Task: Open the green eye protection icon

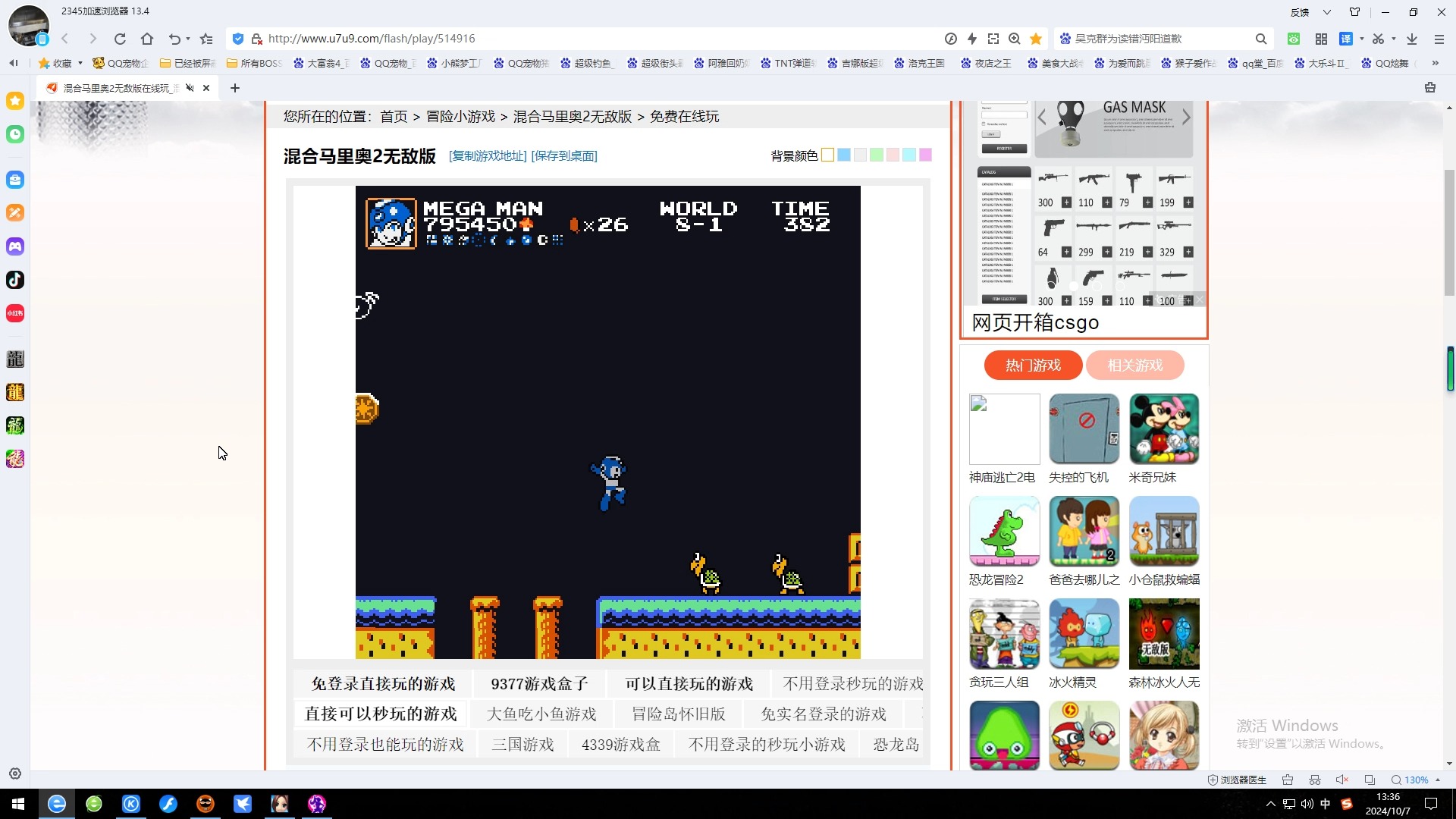Action: (1294, 39)
